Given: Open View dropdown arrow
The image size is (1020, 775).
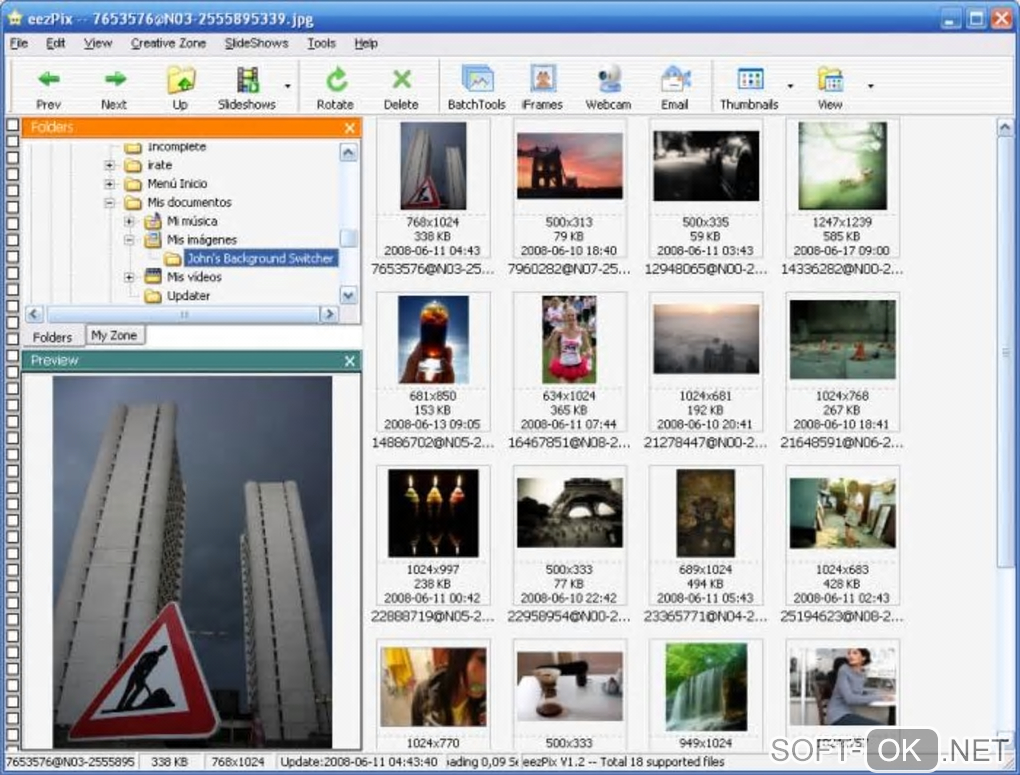Looking at the screenshot, I should pos(870,86).
